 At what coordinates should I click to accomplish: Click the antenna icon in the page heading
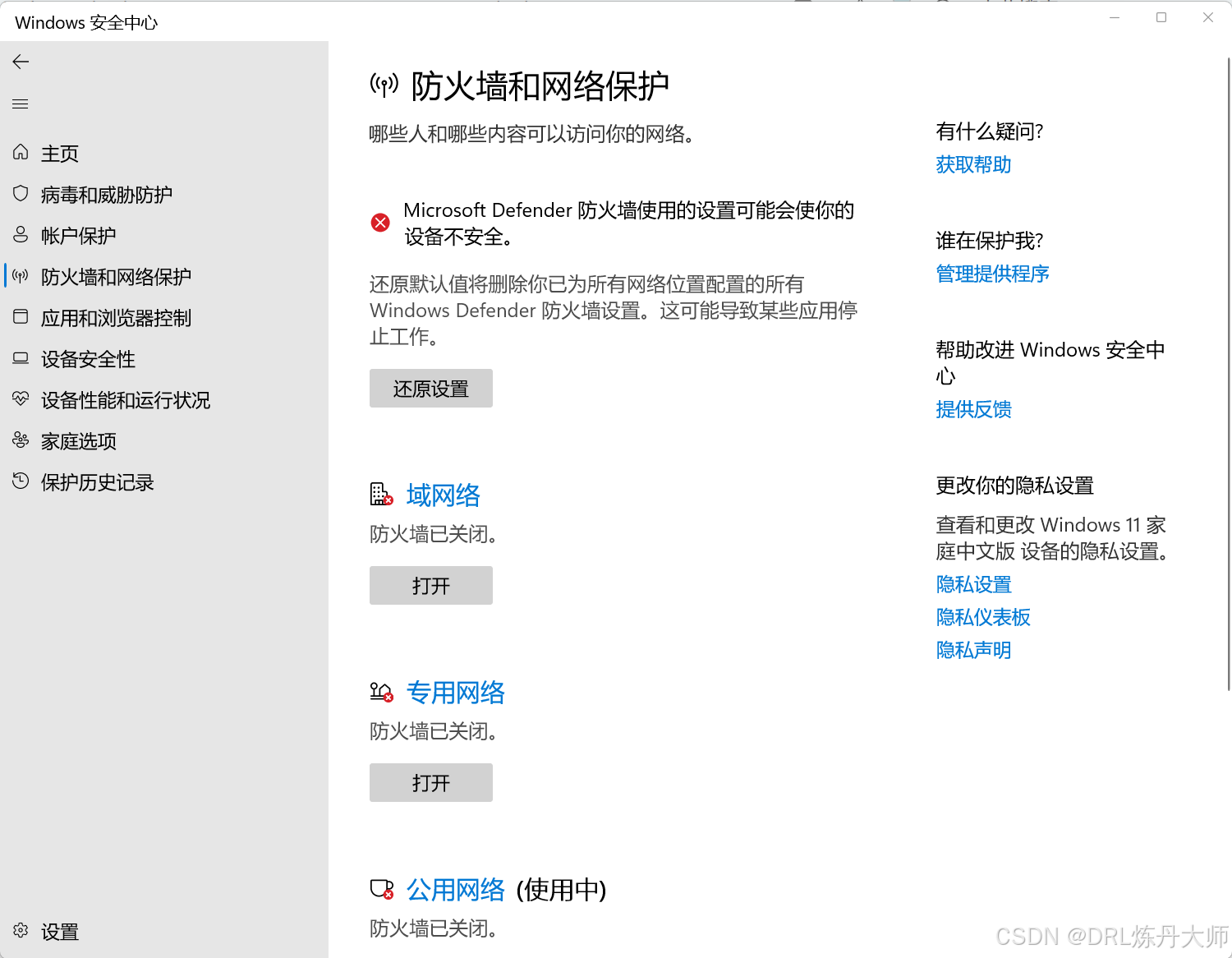pos(384,84)
